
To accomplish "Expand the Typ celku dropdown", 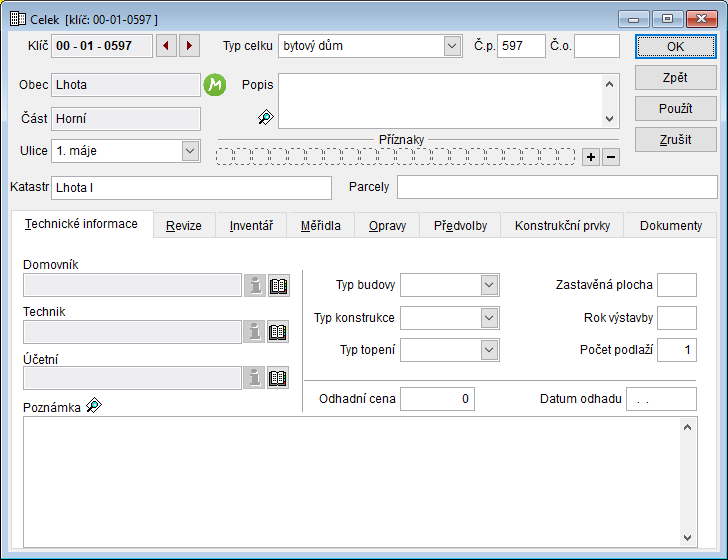I will click(x=451, y=46).
